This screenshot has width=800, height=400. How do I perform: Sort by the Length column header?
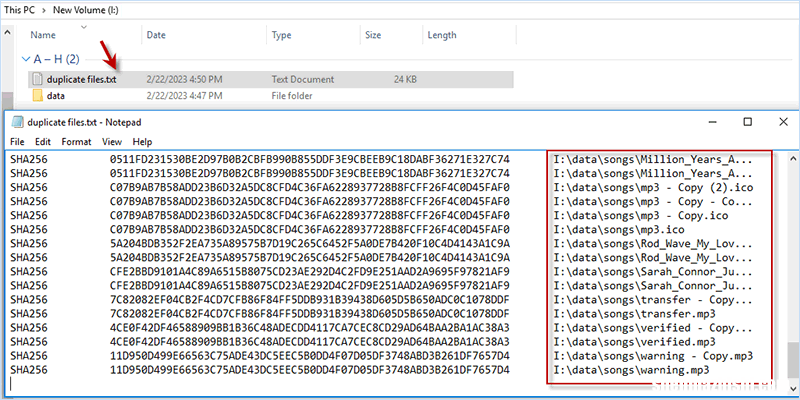pos(442,35)
